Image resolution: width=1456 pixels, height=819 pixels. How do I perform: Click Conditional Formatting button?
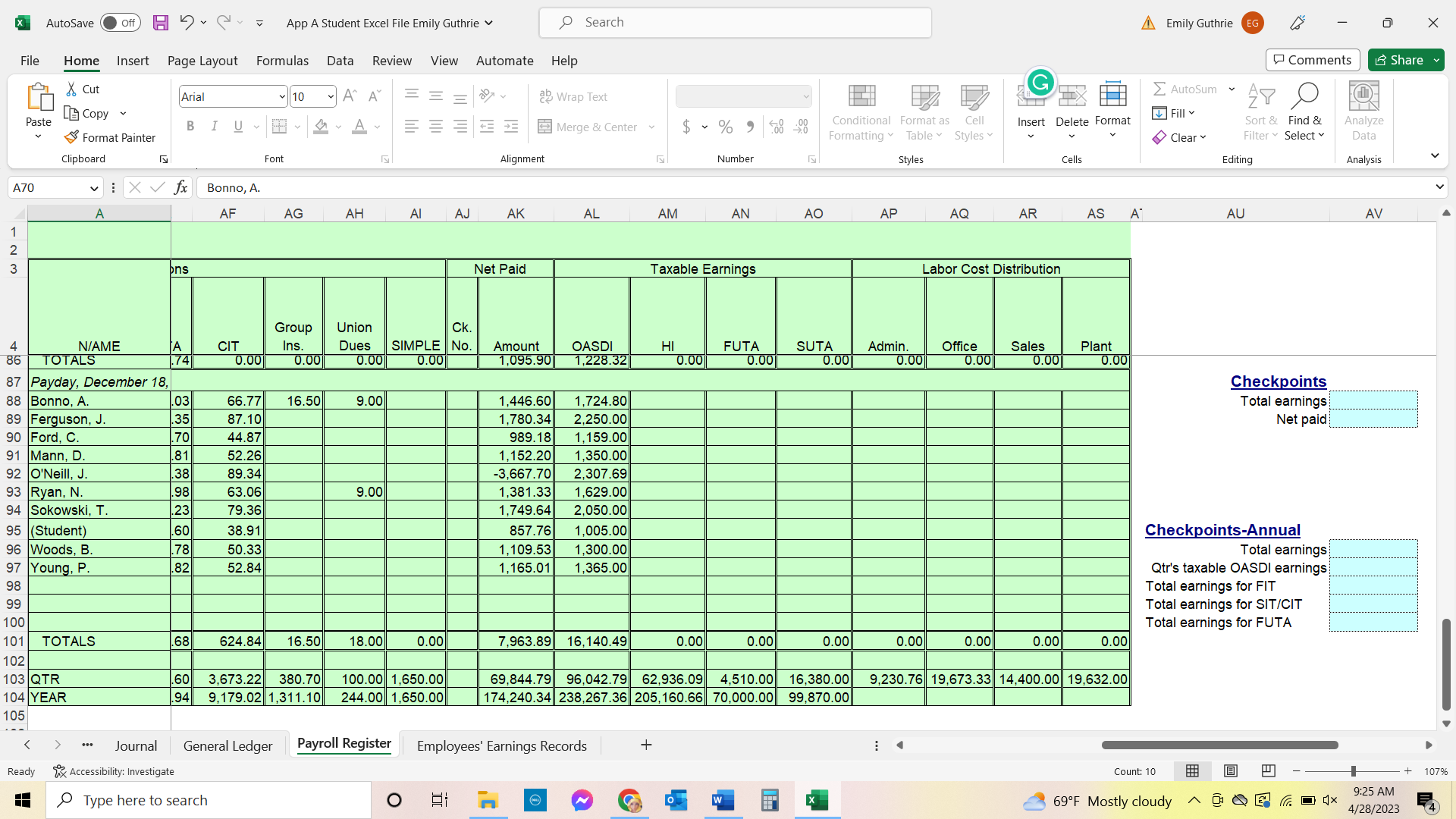coord(861,112)
